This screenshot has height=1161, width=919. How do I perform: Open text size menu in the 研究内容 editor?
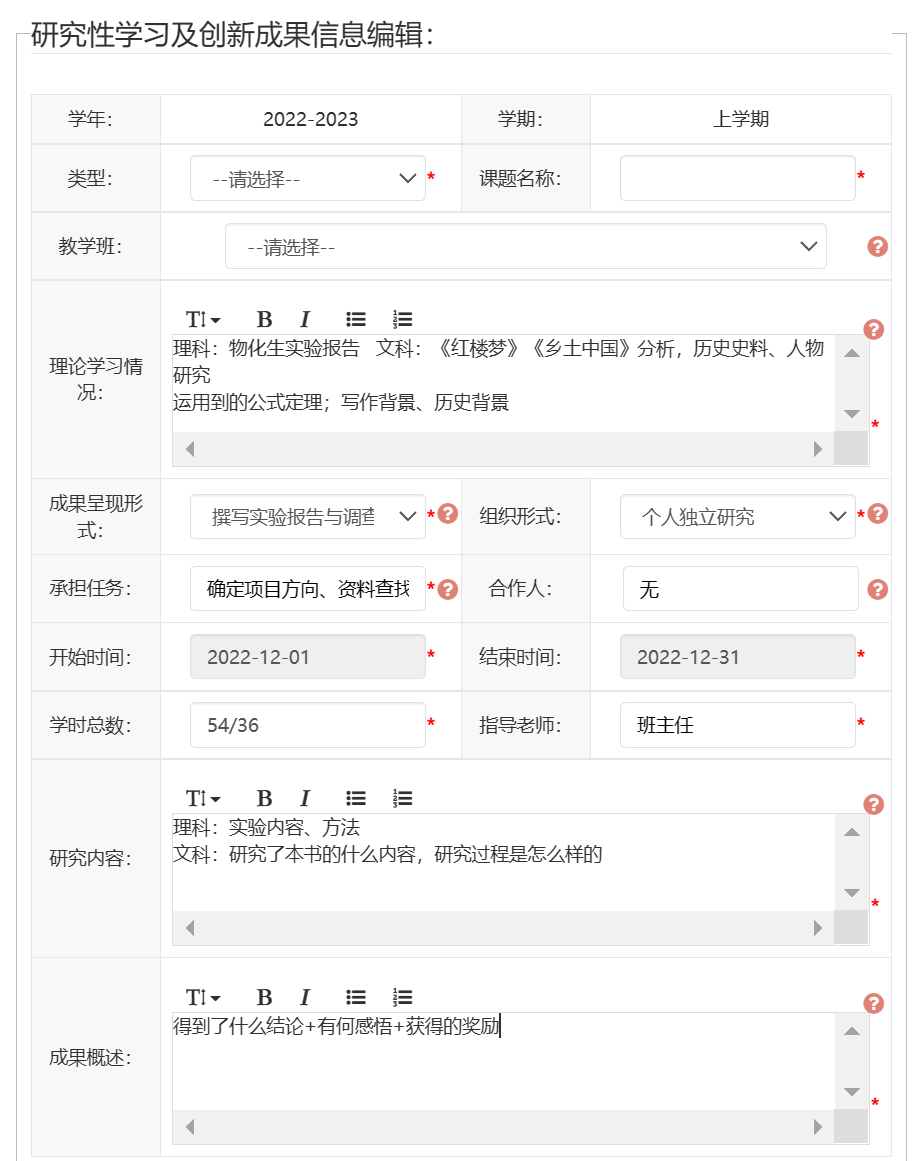pyautogui.click(x=203, y=798)
